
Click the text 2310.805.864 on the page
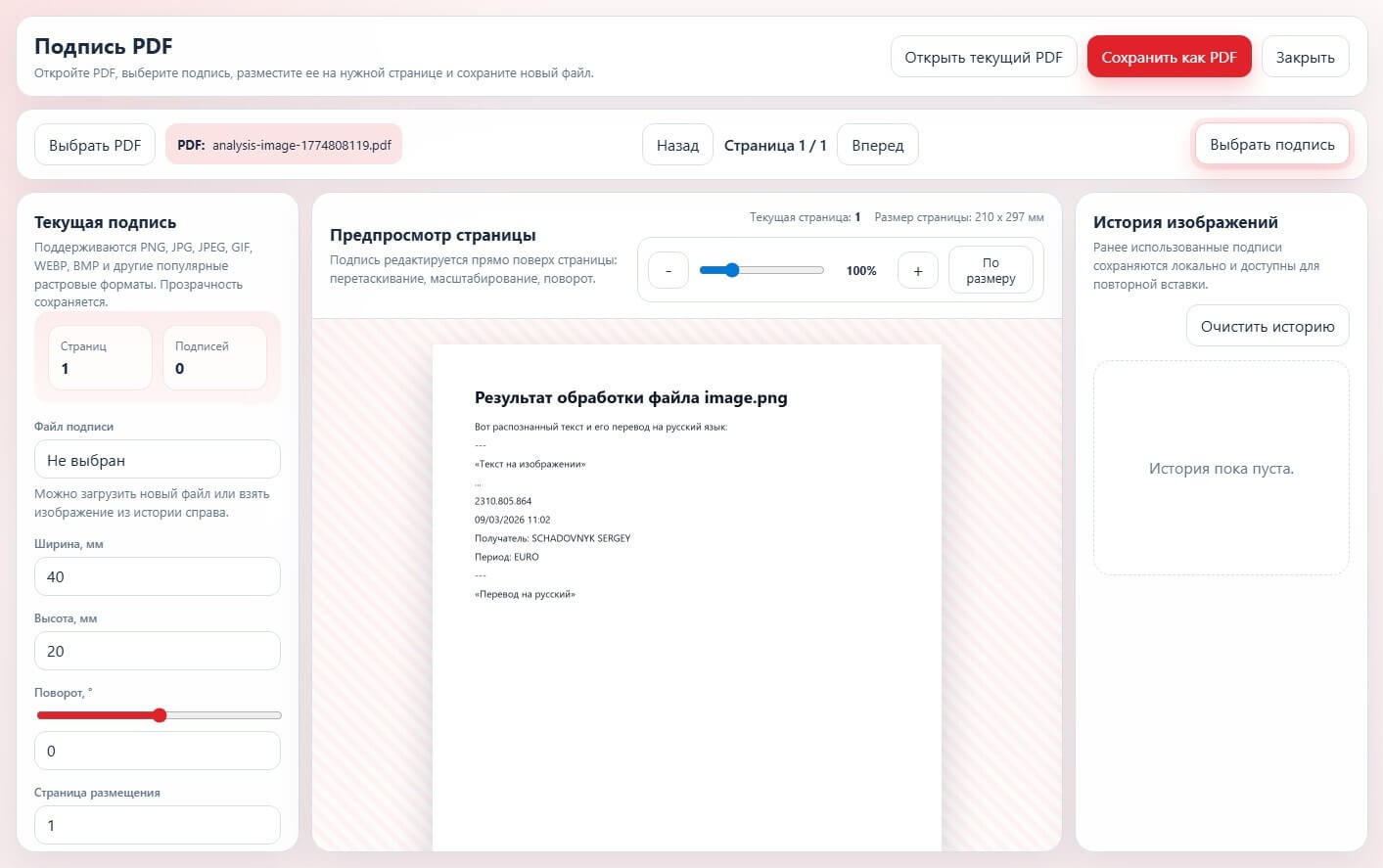click(x=503, y=501)
